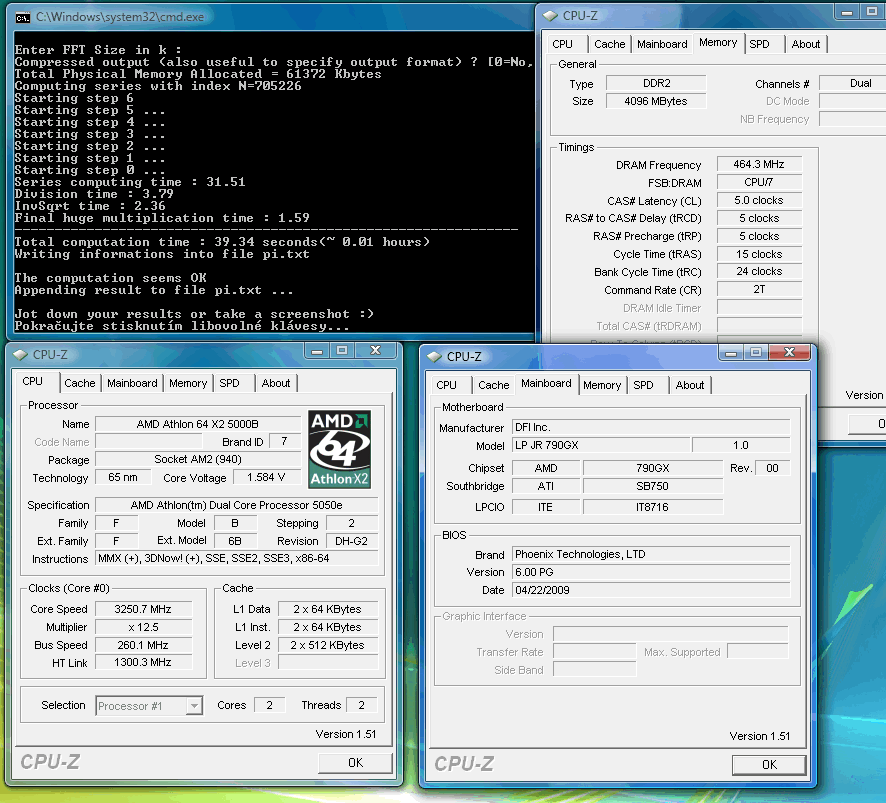
Task: Switch to Mainboard tab in left CPU-Z window
Action: [x=132, y=383]
